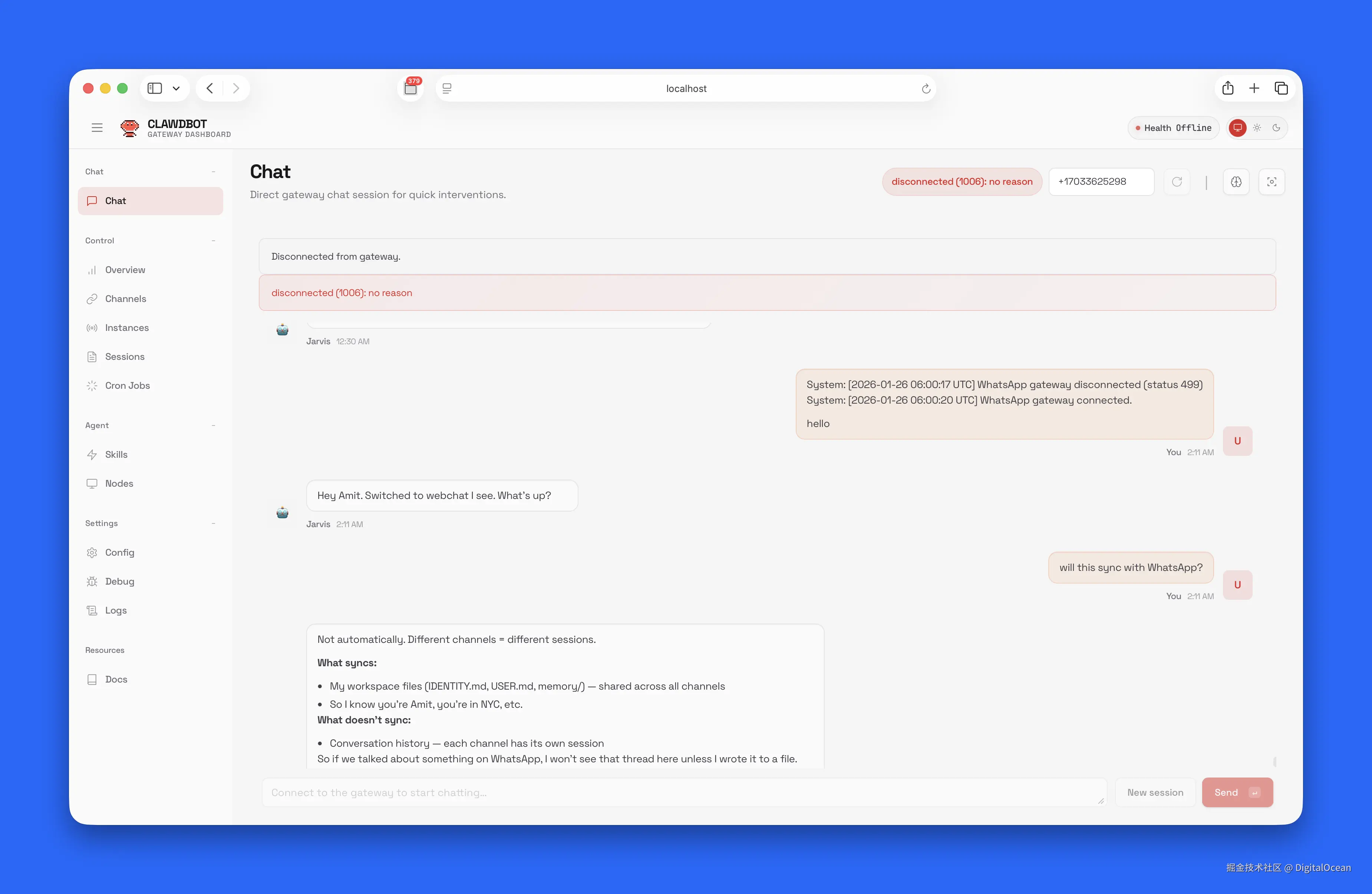Click the New session button

pyautogui.click(x=1155, y=792)
